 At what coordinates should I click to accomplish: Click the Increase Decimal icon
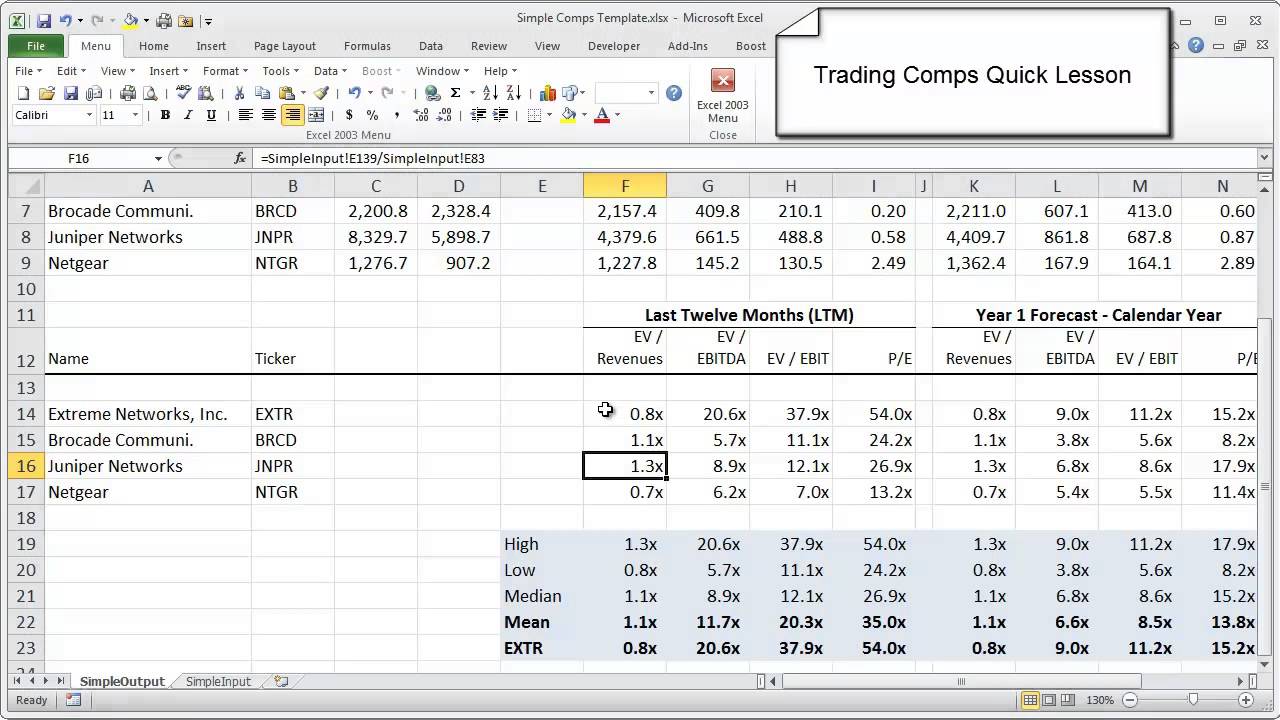421,115
